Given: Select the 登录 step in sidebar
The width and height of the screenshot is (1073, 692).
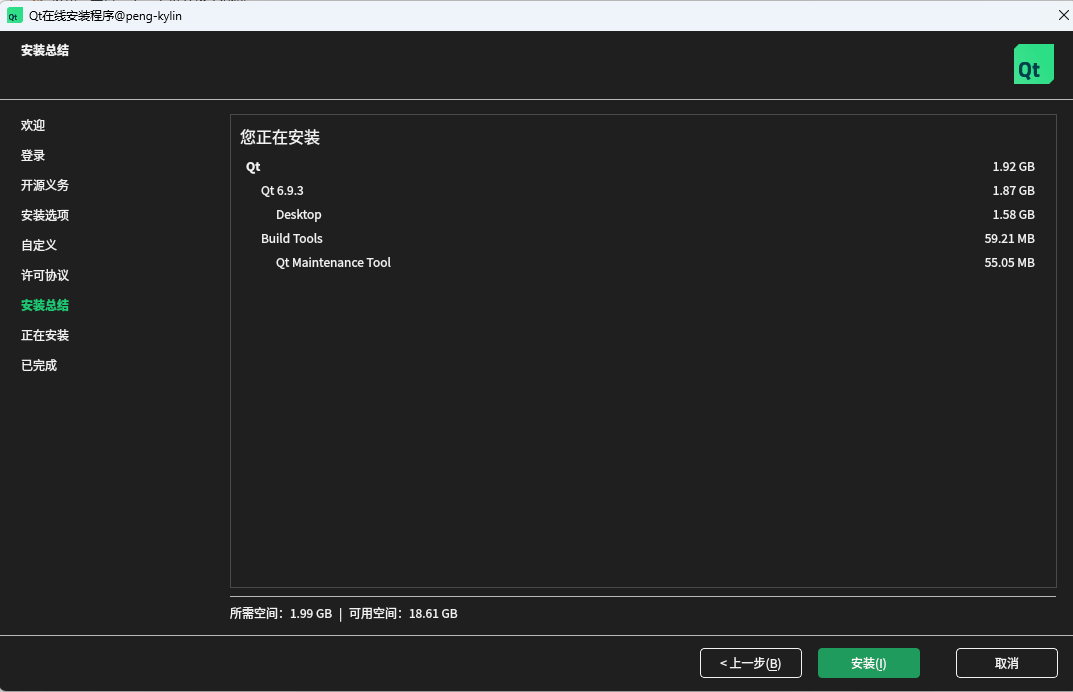Looking at the screenshot, I should tap(33, 155).
